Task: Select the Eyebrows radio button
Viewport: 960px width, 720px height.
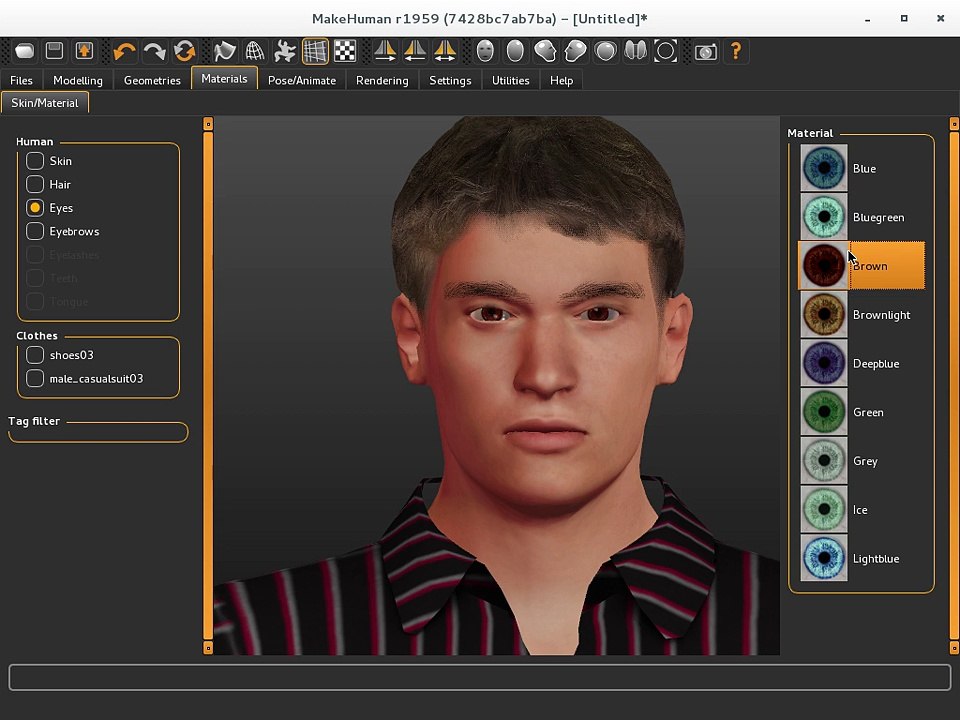Action: [x=35, y=231]
